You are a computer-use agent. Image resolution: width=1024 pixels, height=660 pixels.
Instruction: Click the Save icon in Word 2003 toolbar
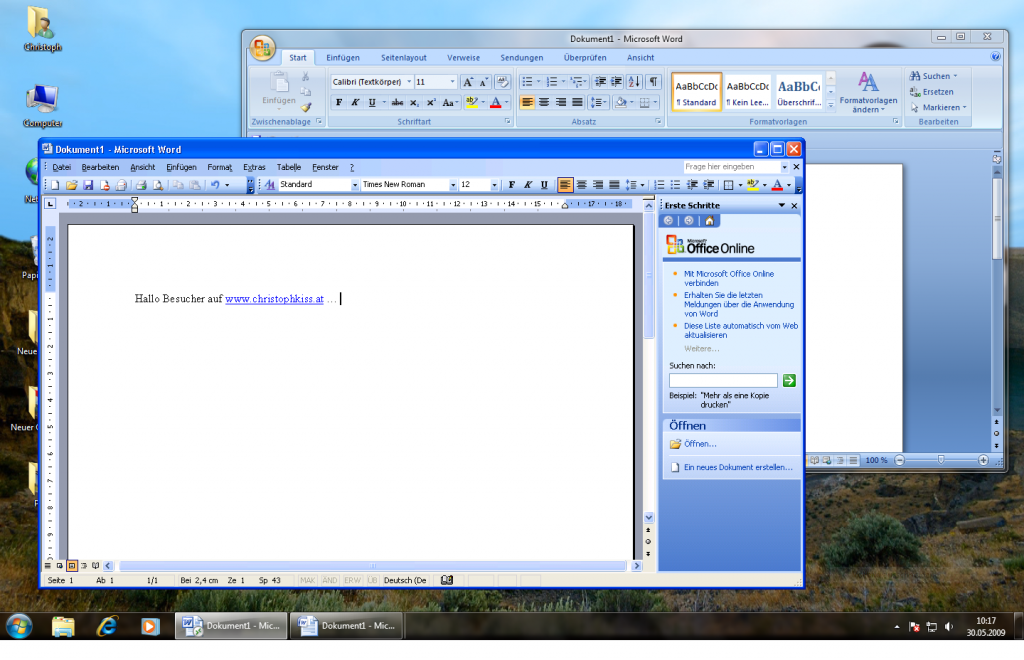(88, 185)
